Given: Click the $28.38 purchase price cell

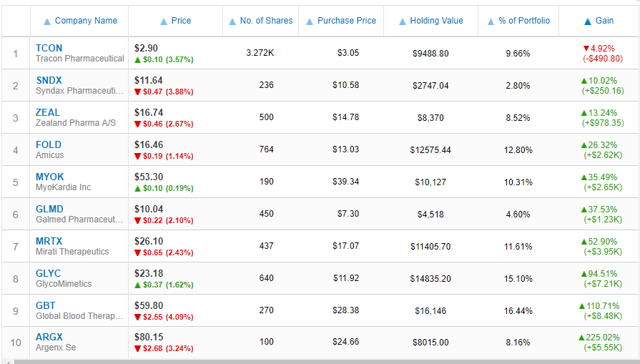Looking at the screenshot, I should pos(346,311).
